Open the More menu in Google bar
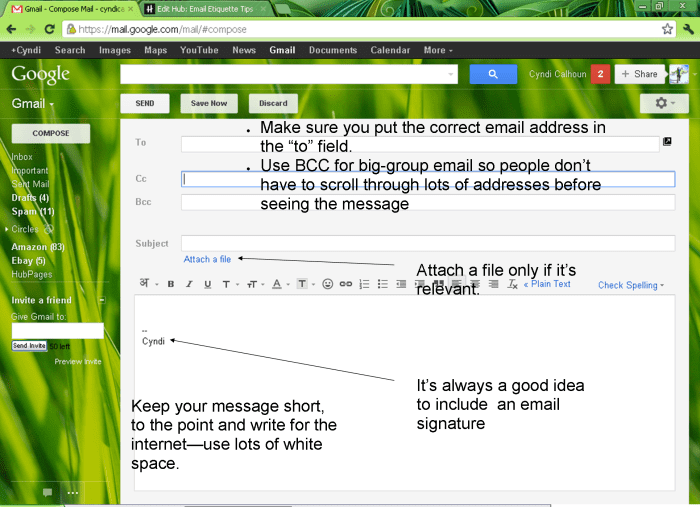 point(438,50)
